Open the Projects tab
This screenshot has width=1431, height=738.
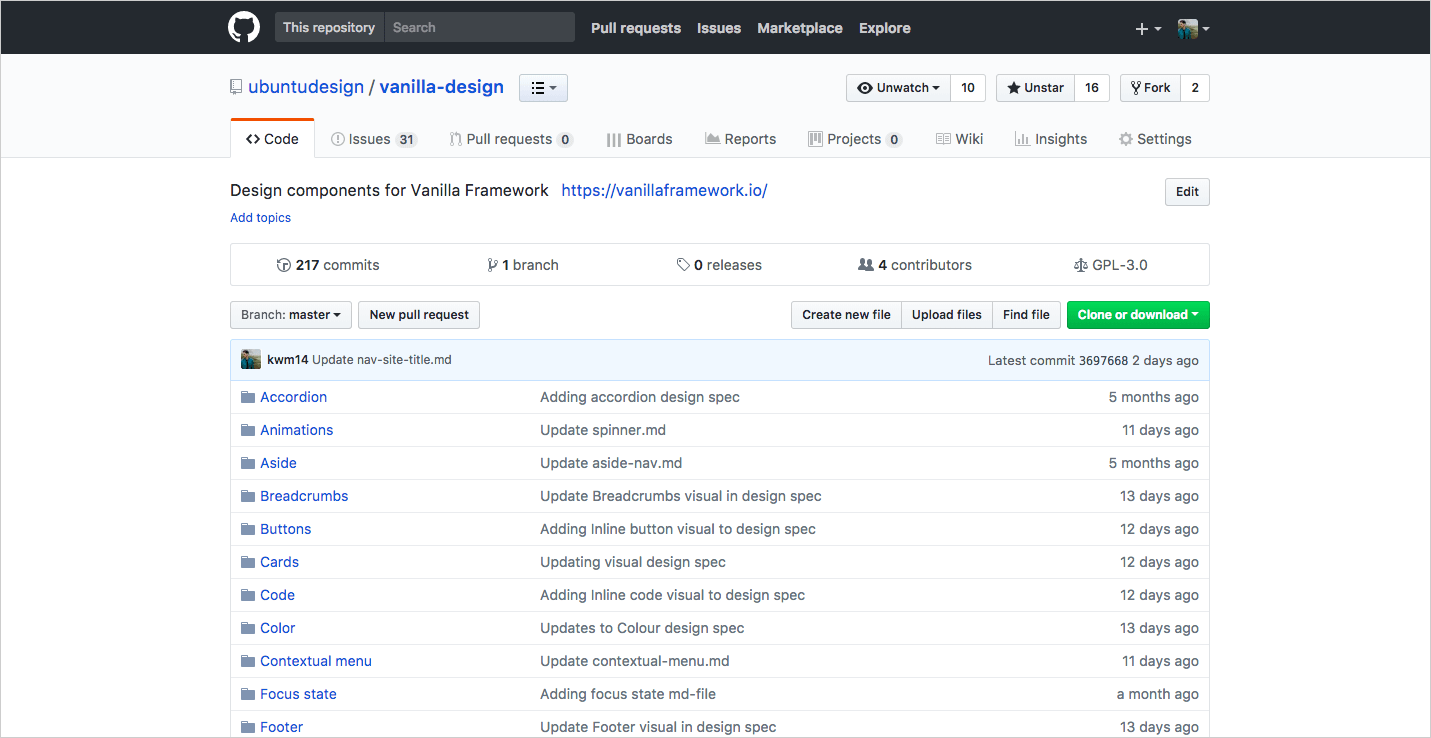tap(855, 139)
